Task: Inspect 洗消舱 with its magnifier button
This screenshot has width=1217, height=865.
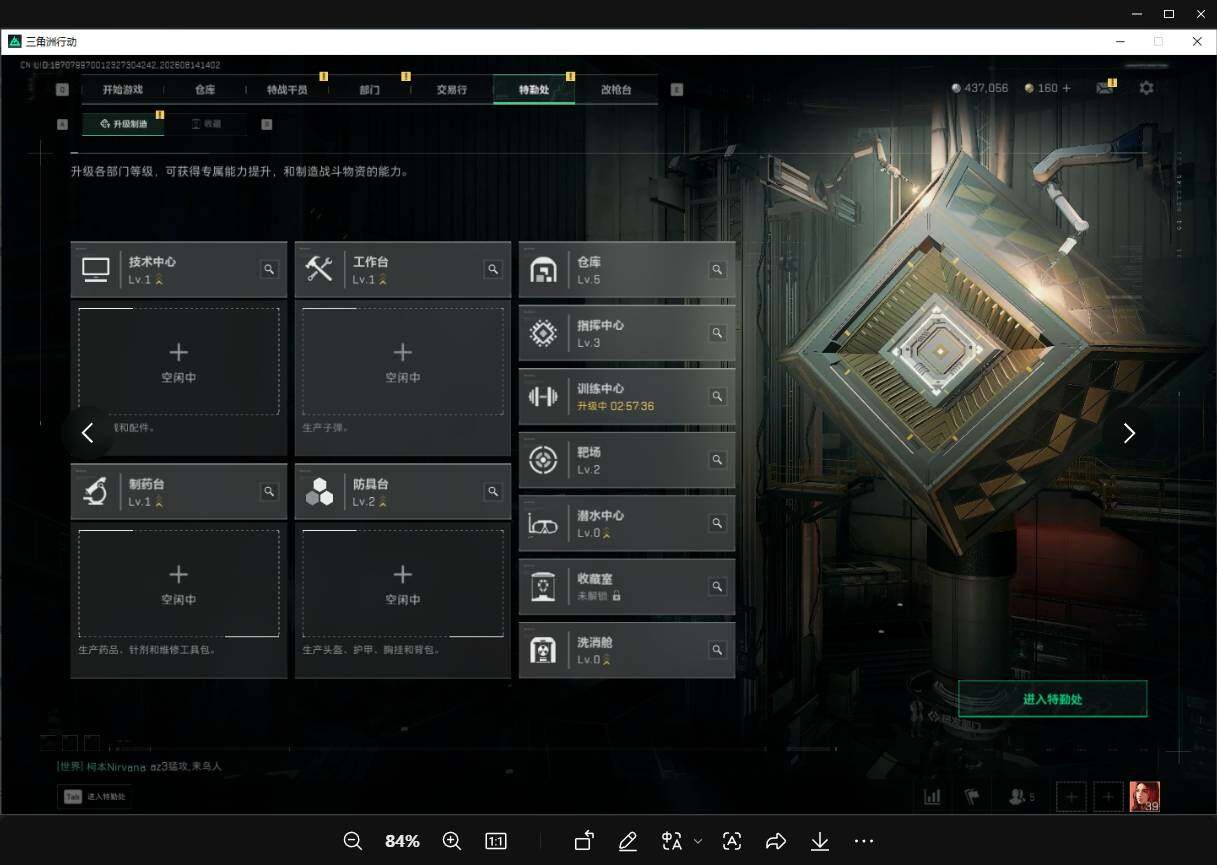Action: tap(717, 650)
